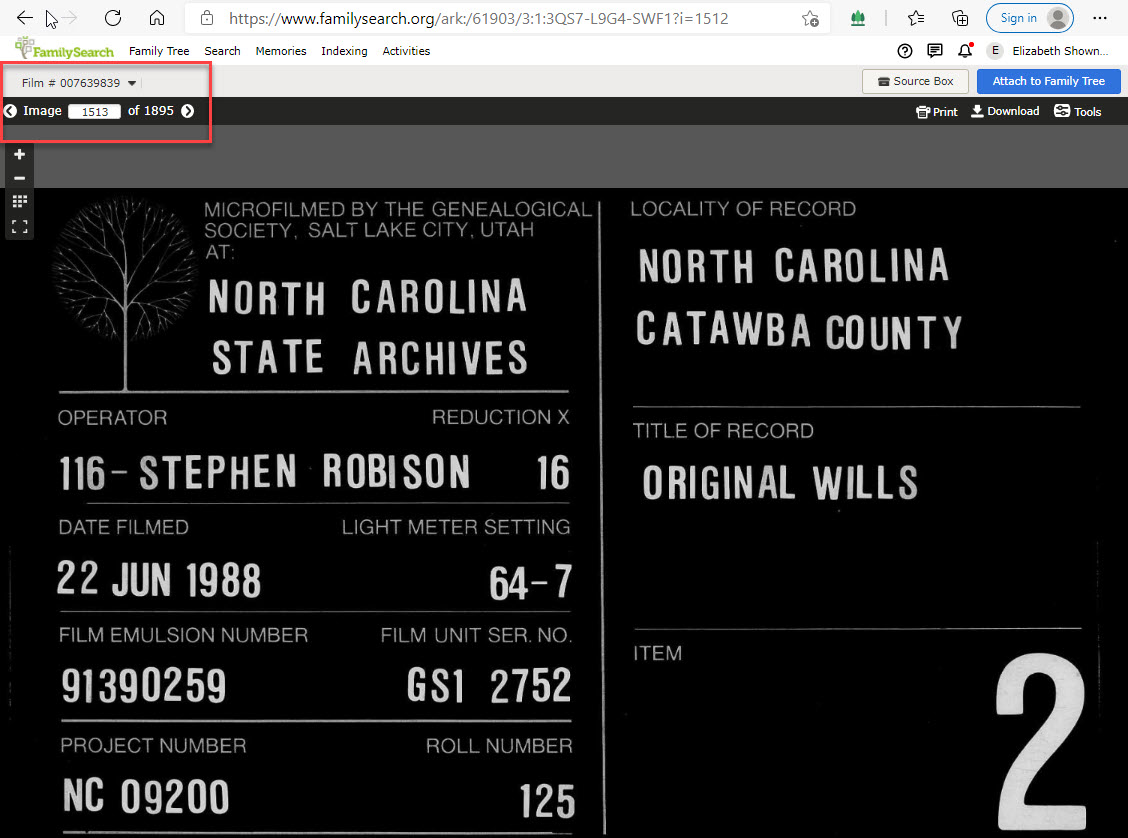Viewport: 1128px width, 838px height.
Task: Advance to the next image
Action: pos(187,111)
